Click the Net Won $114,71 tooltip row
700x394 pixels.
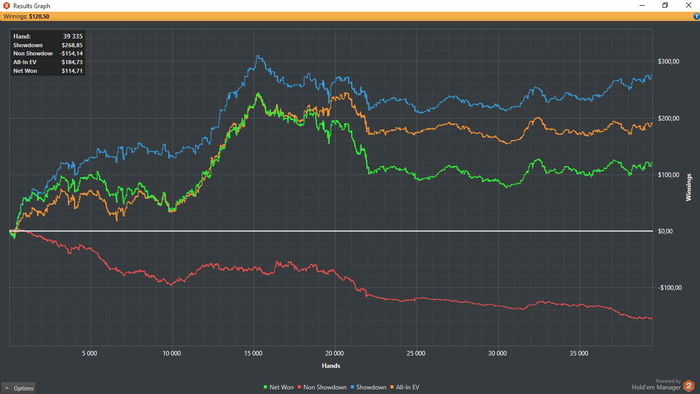tap(48, 71)
